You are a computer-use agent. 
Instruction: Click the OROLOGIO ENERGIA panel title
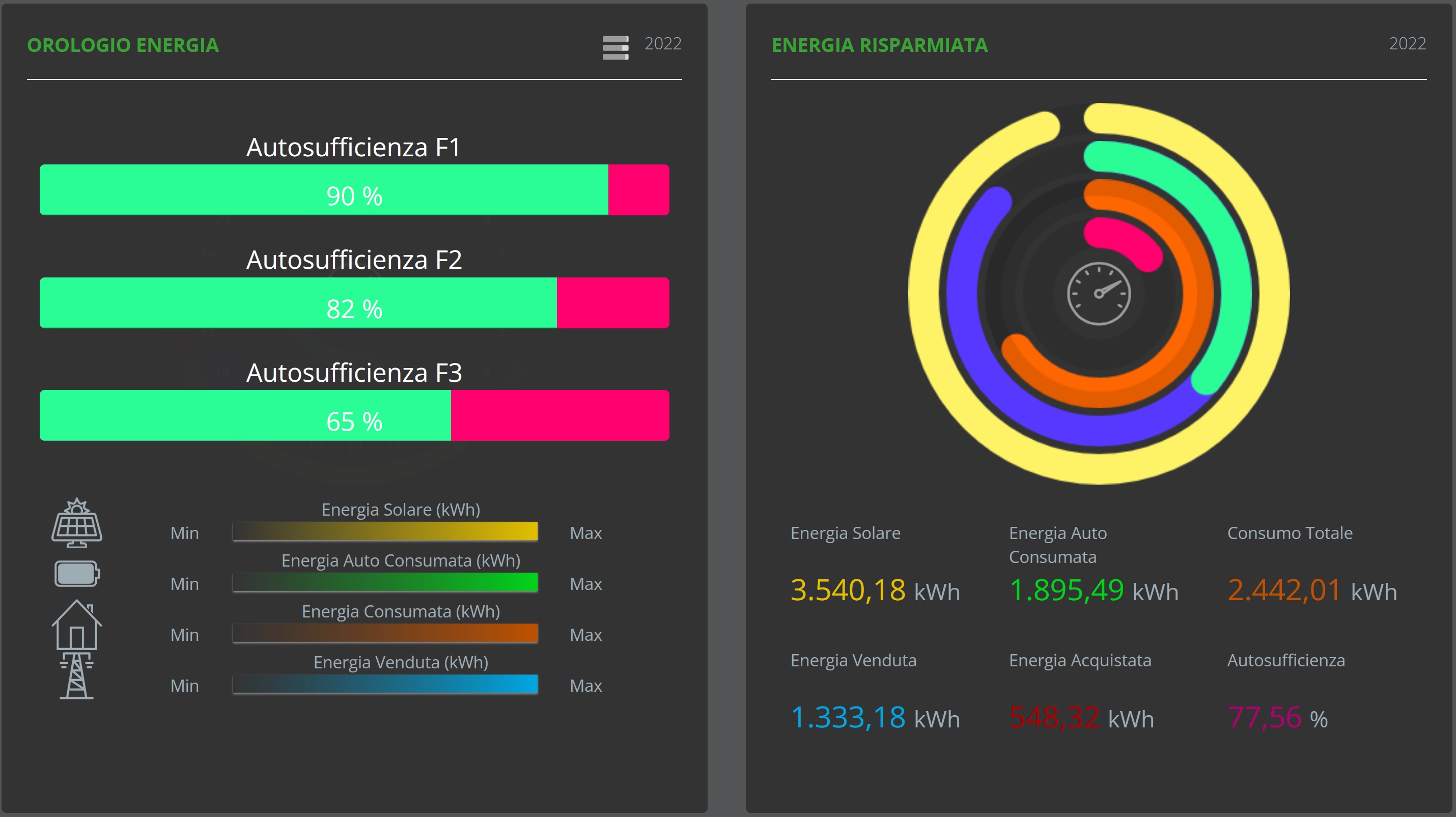point(123,45)
